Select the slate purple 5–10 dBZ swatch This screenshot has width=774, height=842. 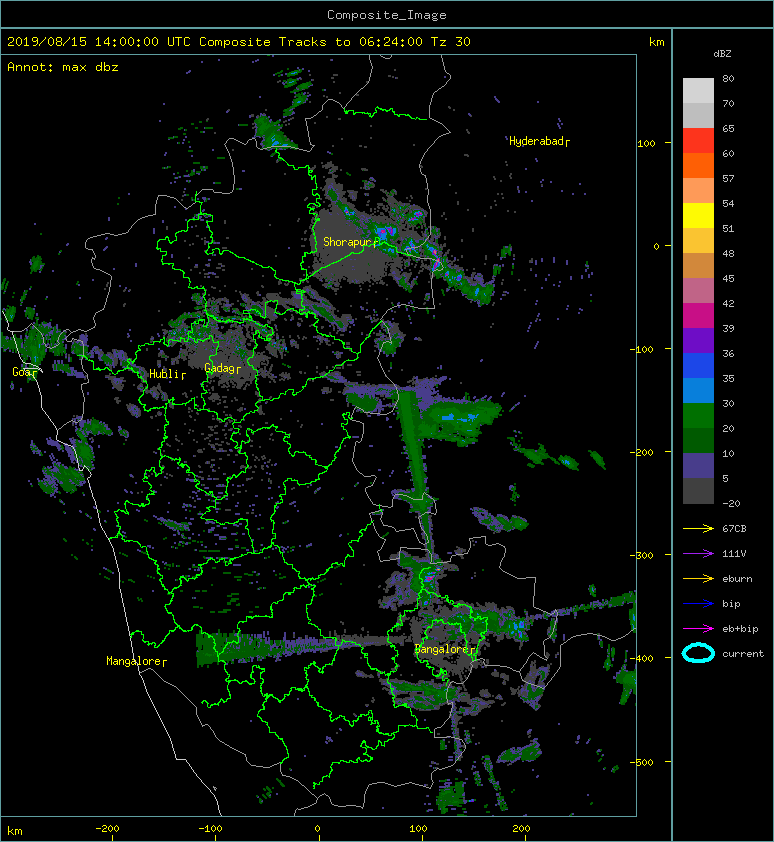pos(698,466)
